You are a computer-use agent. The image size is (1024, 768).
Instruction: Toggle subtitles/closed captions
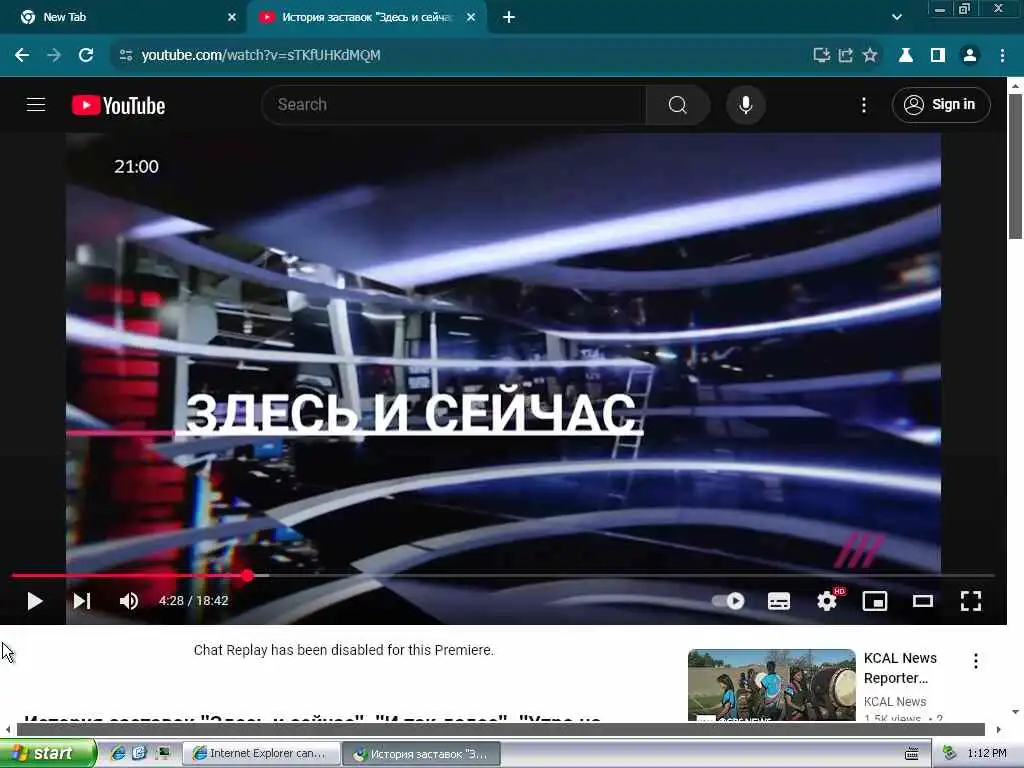coord(778,601)
